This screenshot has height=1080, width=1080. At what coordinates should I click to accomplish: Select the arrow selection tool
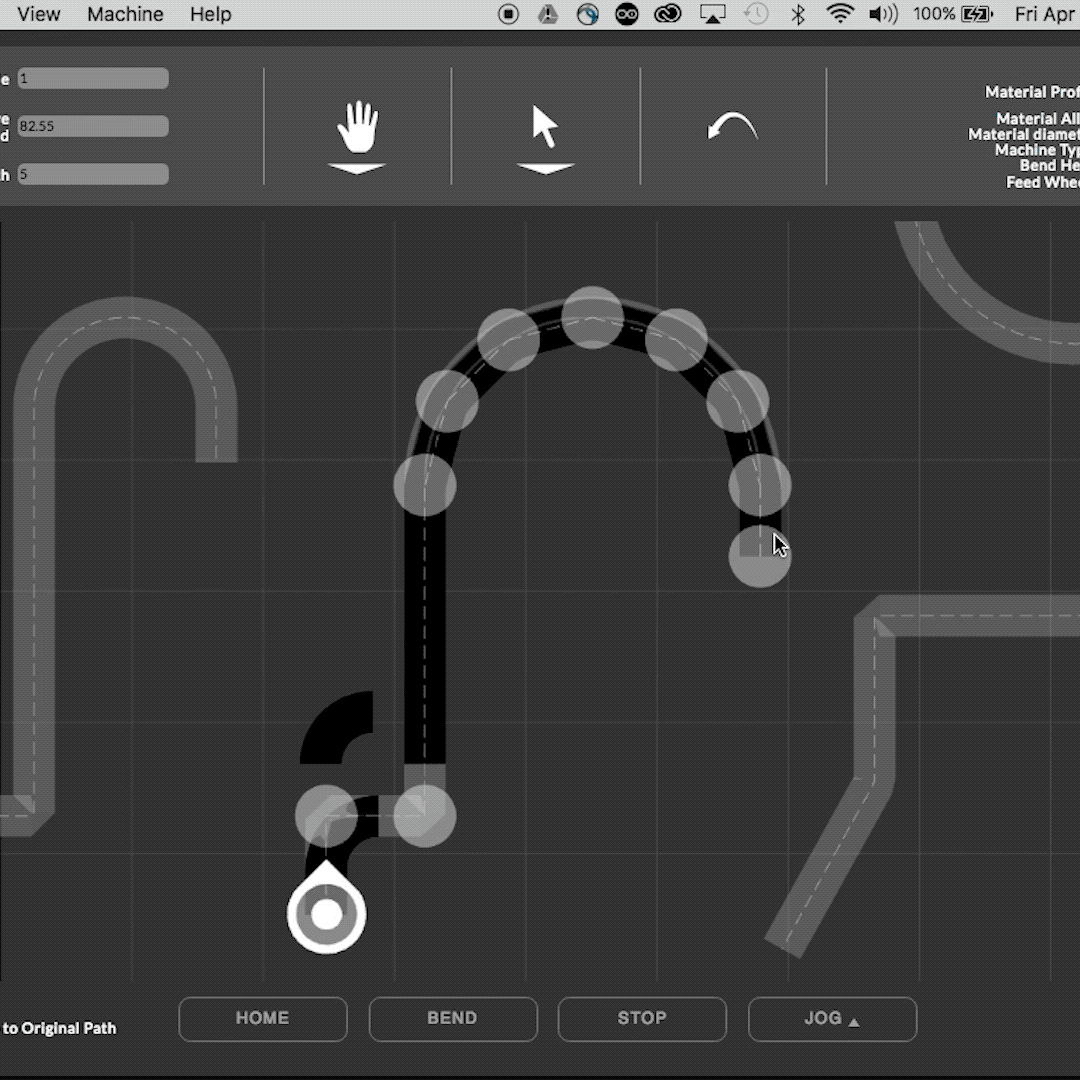(x=545, y=125)
